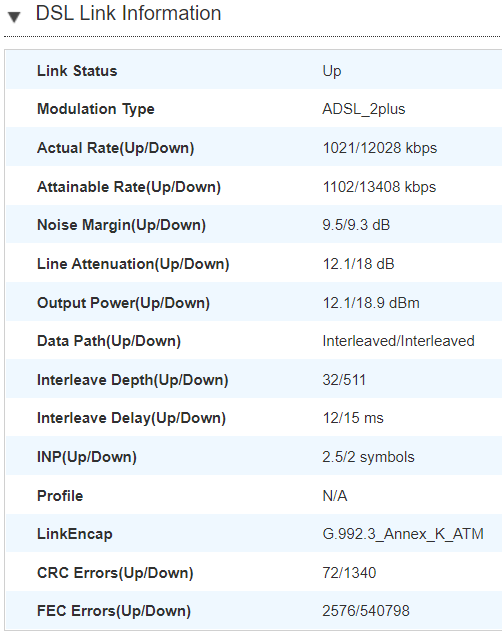This screenshot has width=502, height=635.
Task: Click the INP 2.5/2 symbols value
Action: pyautogui.click(x=368, y=457)
